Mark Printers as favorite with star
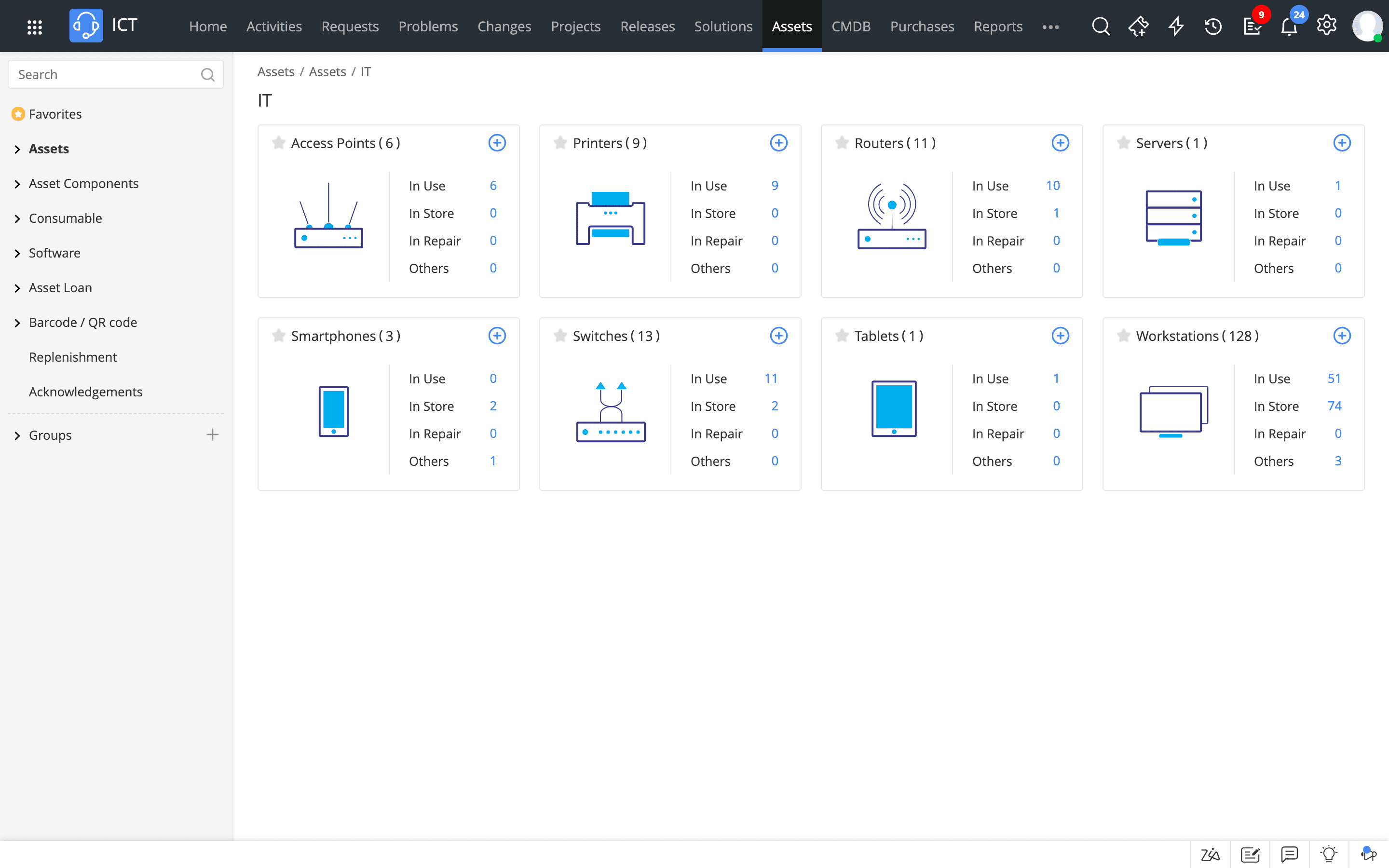This screenshot has width=1389, height=868. point(560,143)
